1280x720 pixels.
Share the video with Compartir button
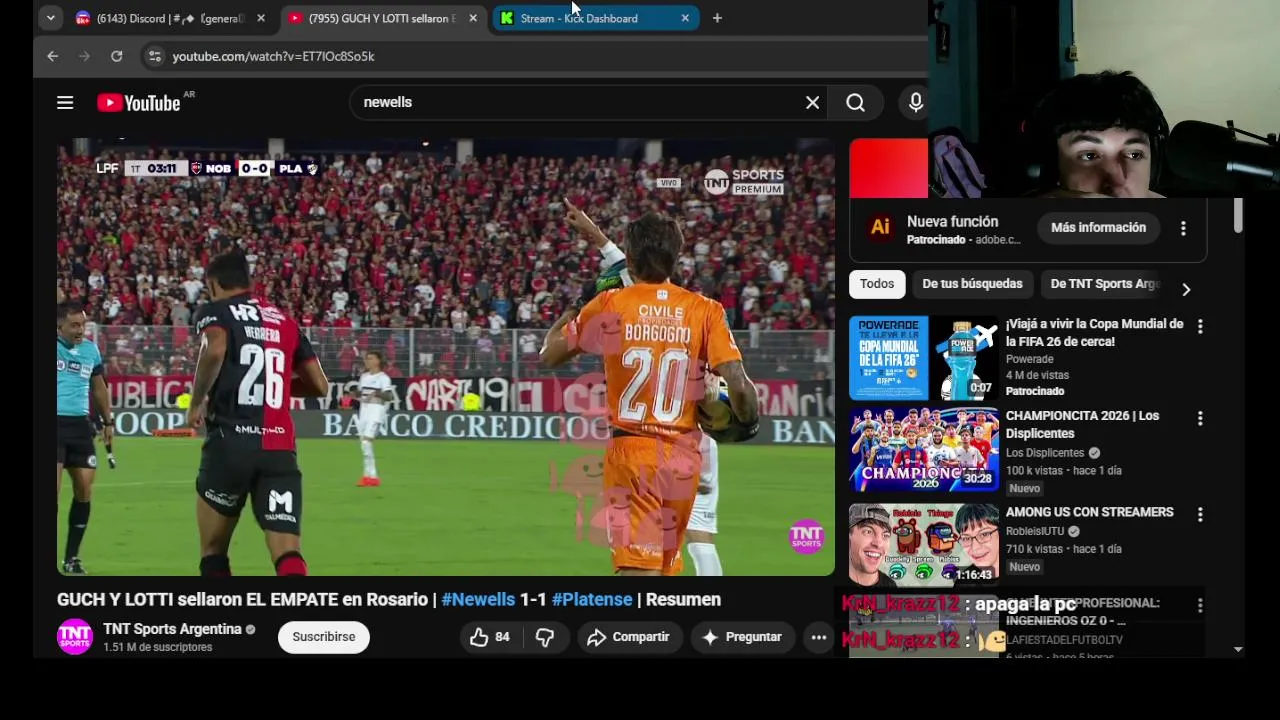click(628, 637)
